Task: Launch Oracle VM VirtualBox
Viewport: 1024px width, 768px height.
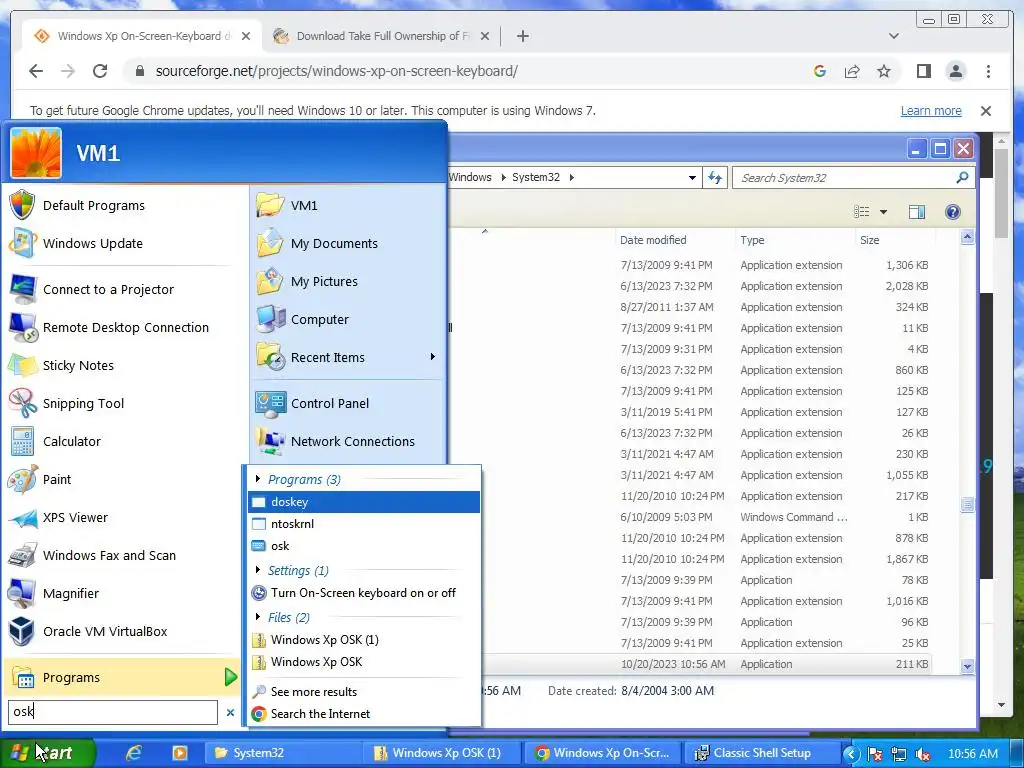Action: coord(104,632)
